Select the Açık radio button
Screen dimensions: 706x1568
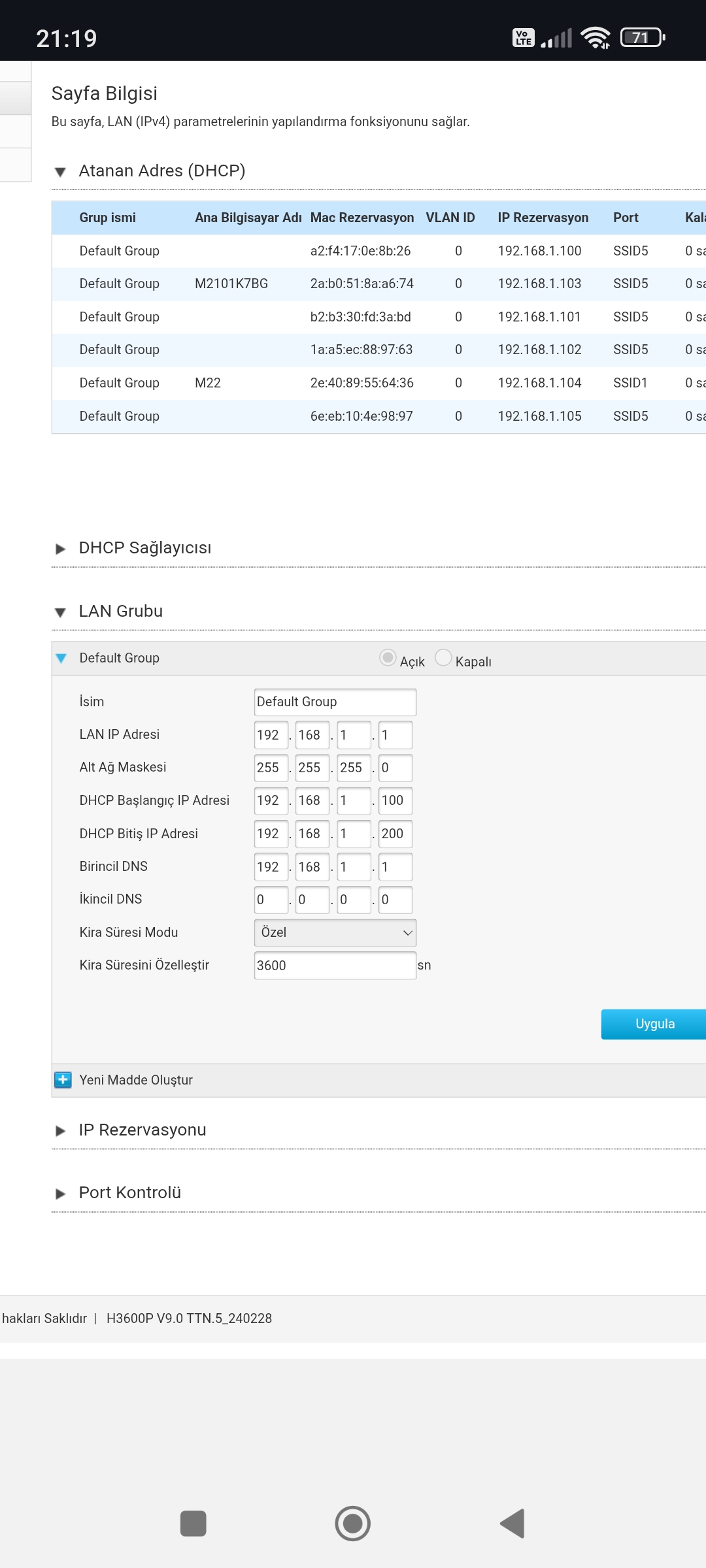point(388,657)
